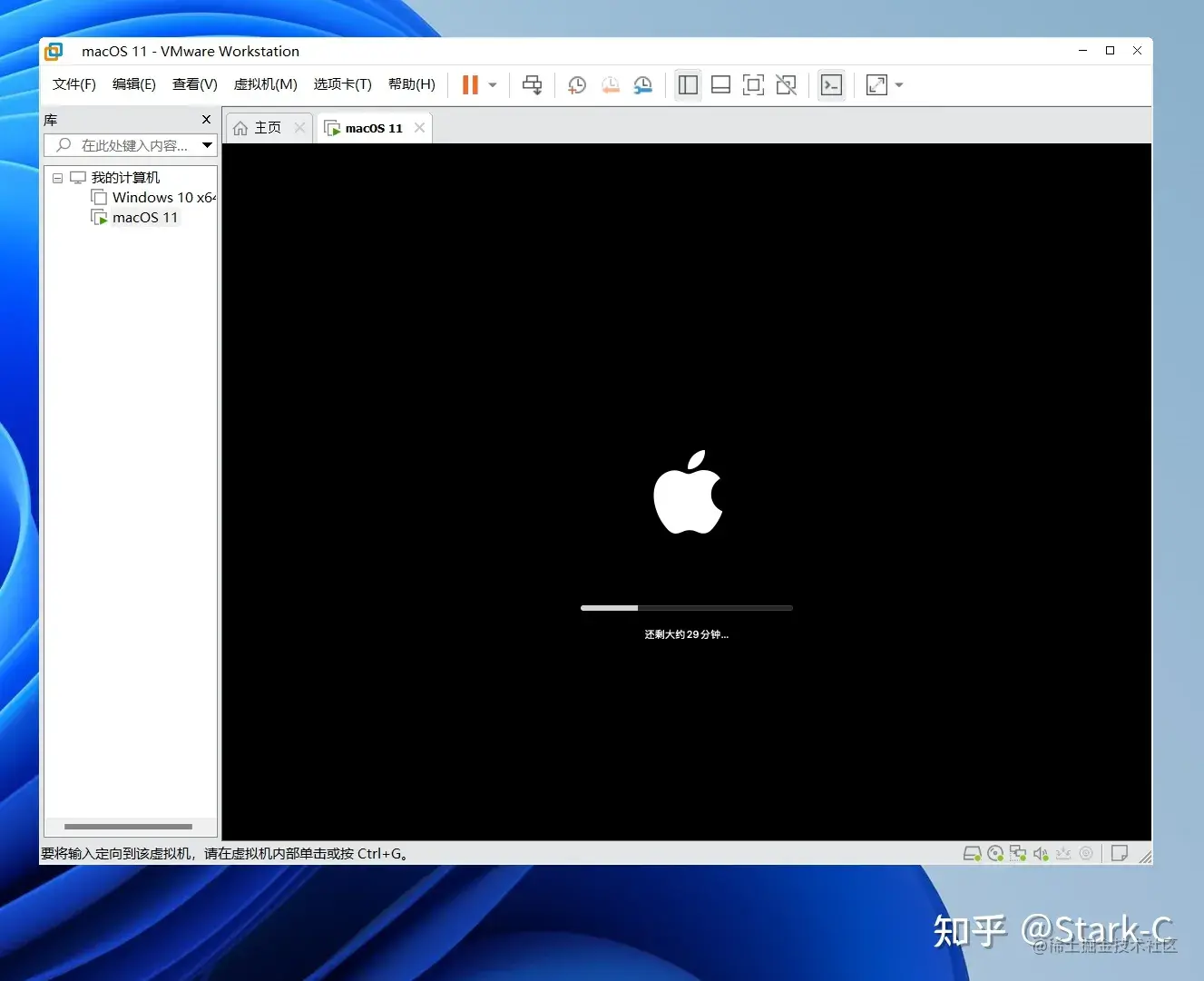Click the Send Ctrl+Alt+Del toolbar icon
1204x981 pixels.
coord(533,84)
